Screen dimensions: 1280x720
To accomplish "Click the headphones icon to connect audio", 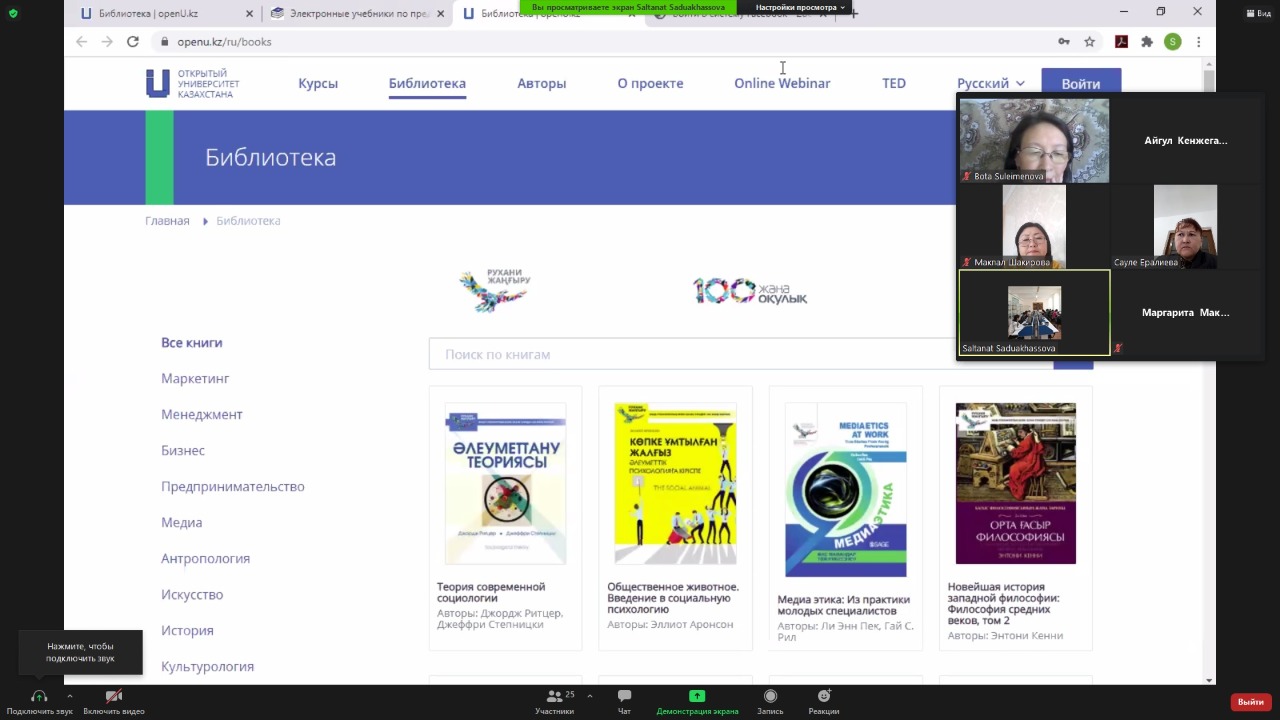I will pos(39,697).
